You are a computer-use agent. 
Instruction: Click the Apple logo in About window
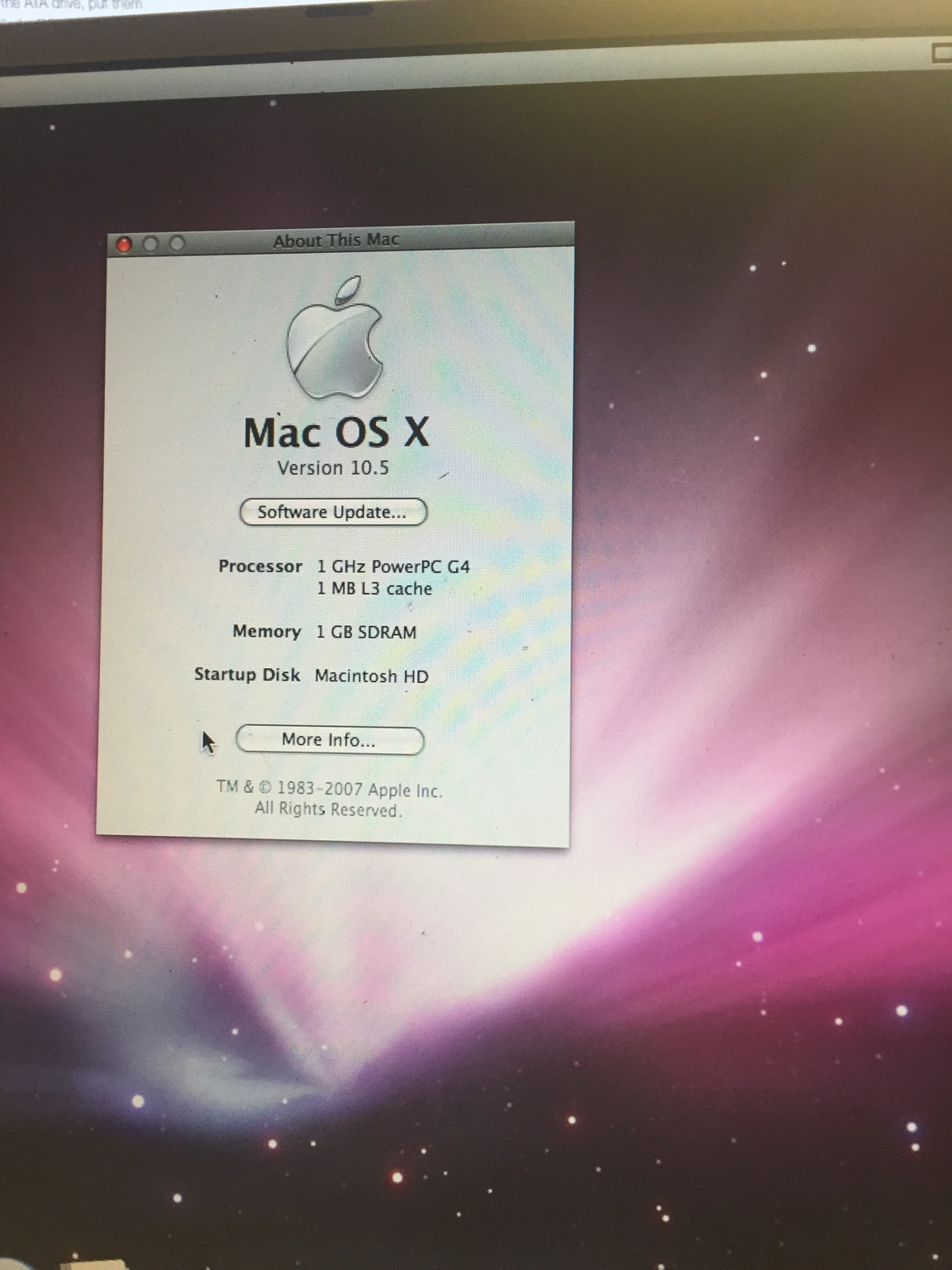click(336, 338)
